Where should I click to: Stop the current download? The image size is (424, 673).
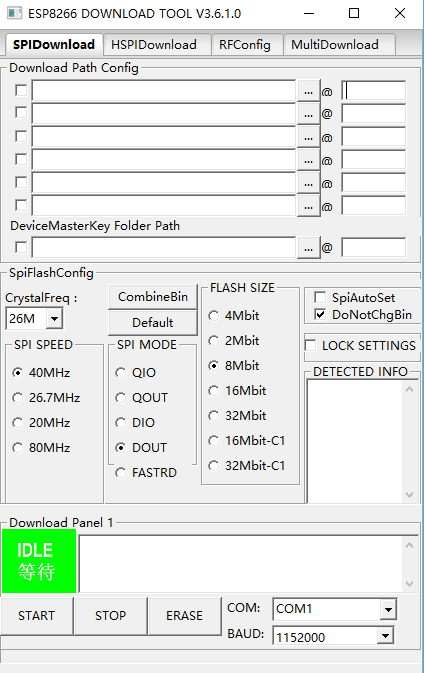point(110,615)
